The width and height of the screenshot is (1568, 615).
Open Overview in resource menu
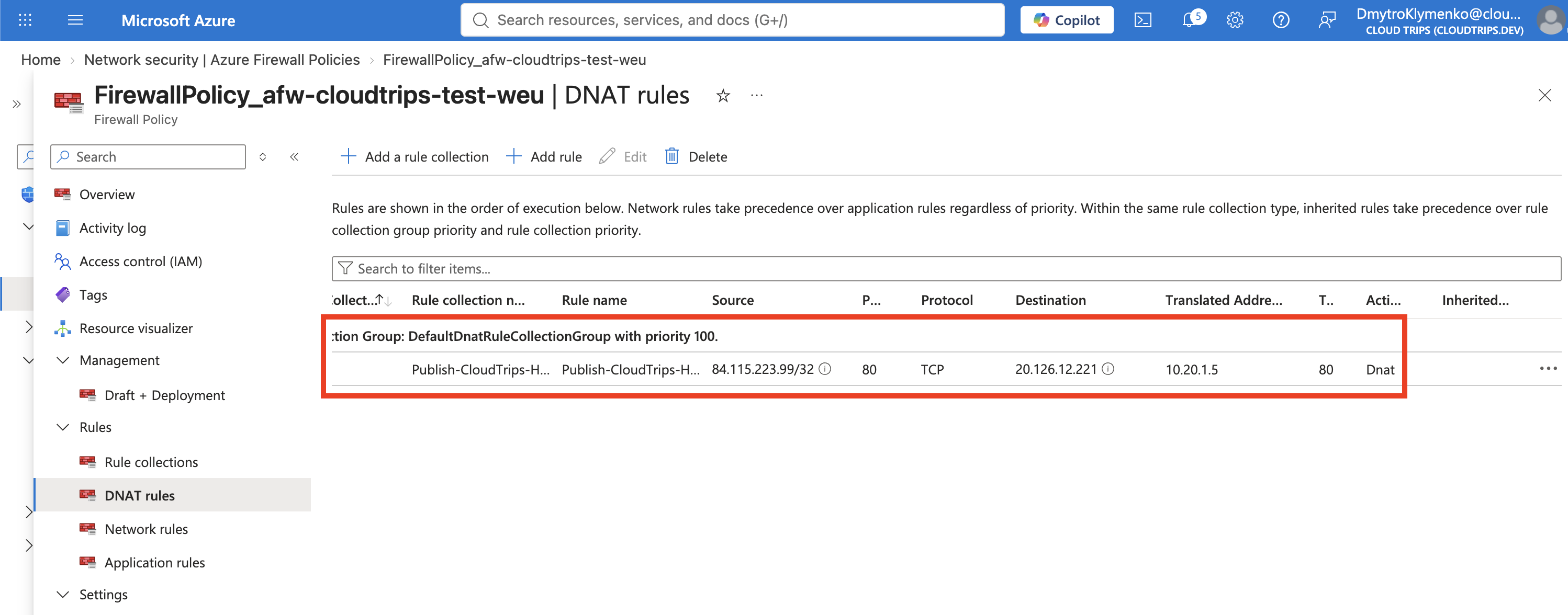coord(107,195)
